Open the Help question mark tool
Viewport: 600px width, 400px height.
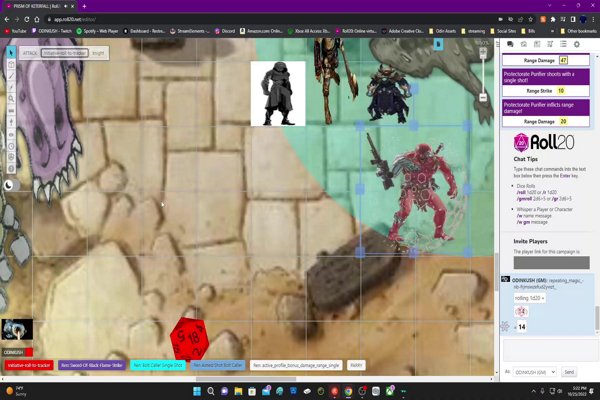(11, 168)
